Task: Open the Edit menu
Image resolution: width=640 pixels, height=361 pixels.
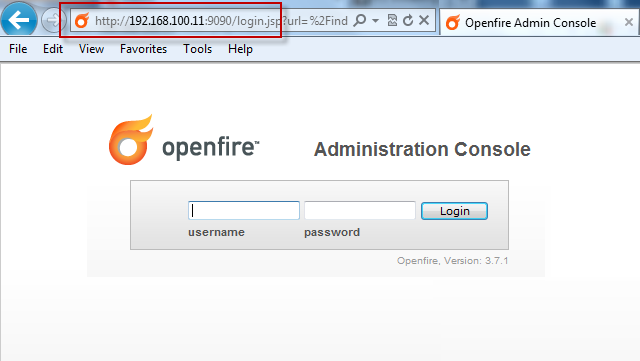Action: coord(53,49)
